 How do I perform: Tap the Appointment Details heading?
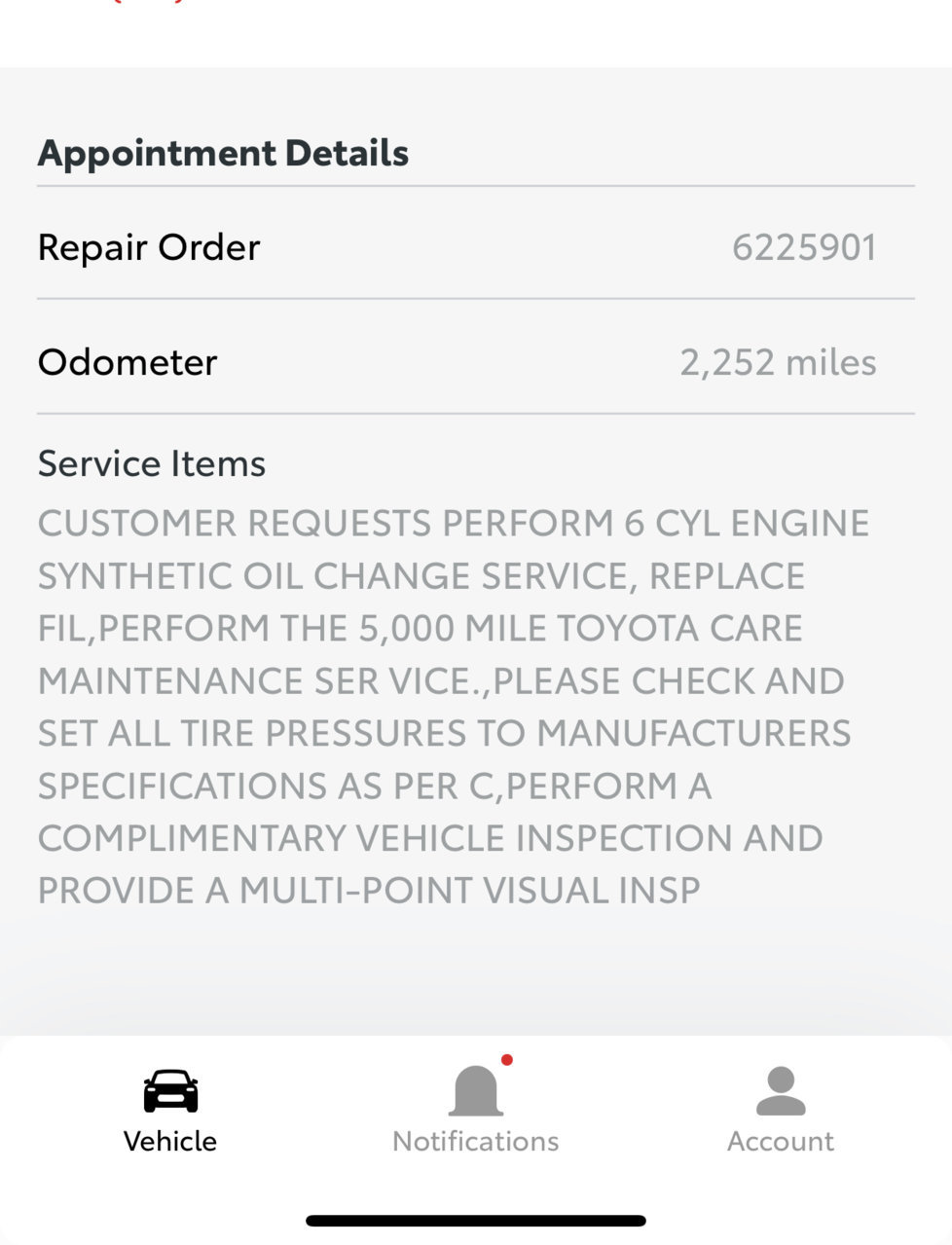223,153
